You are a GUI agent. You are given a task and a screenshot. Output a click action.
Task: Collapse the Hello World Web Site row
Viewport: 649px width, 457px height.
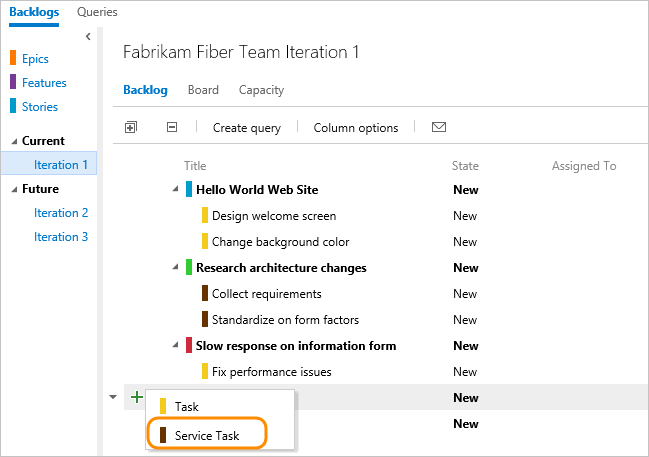pyautogui.click(x=176, y=190)
